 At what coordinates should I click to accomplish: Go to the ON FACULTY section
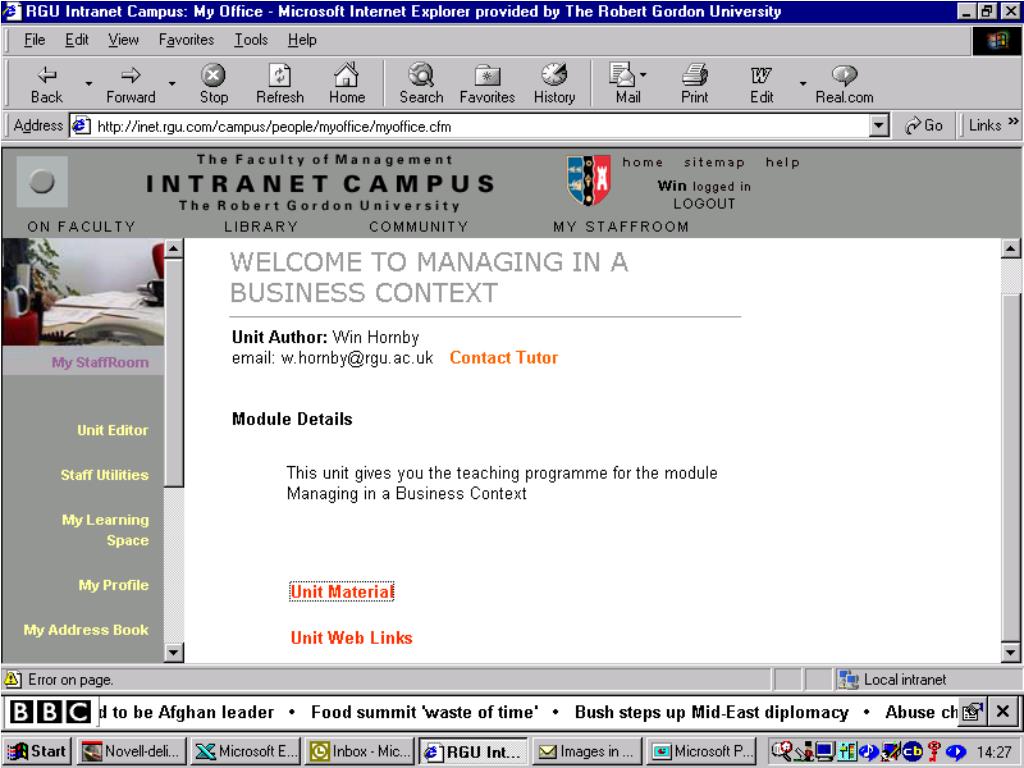click(x=82, y=227)
